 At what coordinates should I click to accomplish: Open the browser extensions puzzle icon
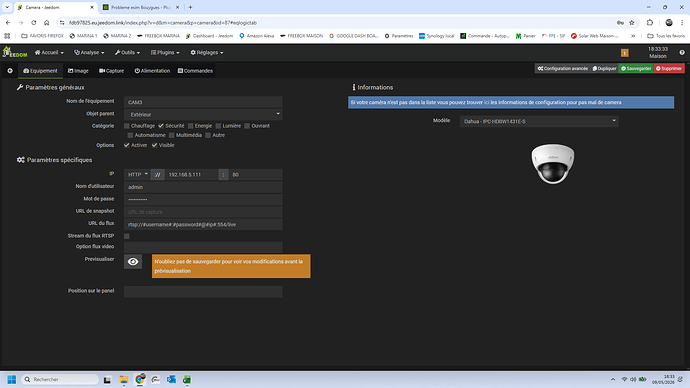tap(650, 22)
